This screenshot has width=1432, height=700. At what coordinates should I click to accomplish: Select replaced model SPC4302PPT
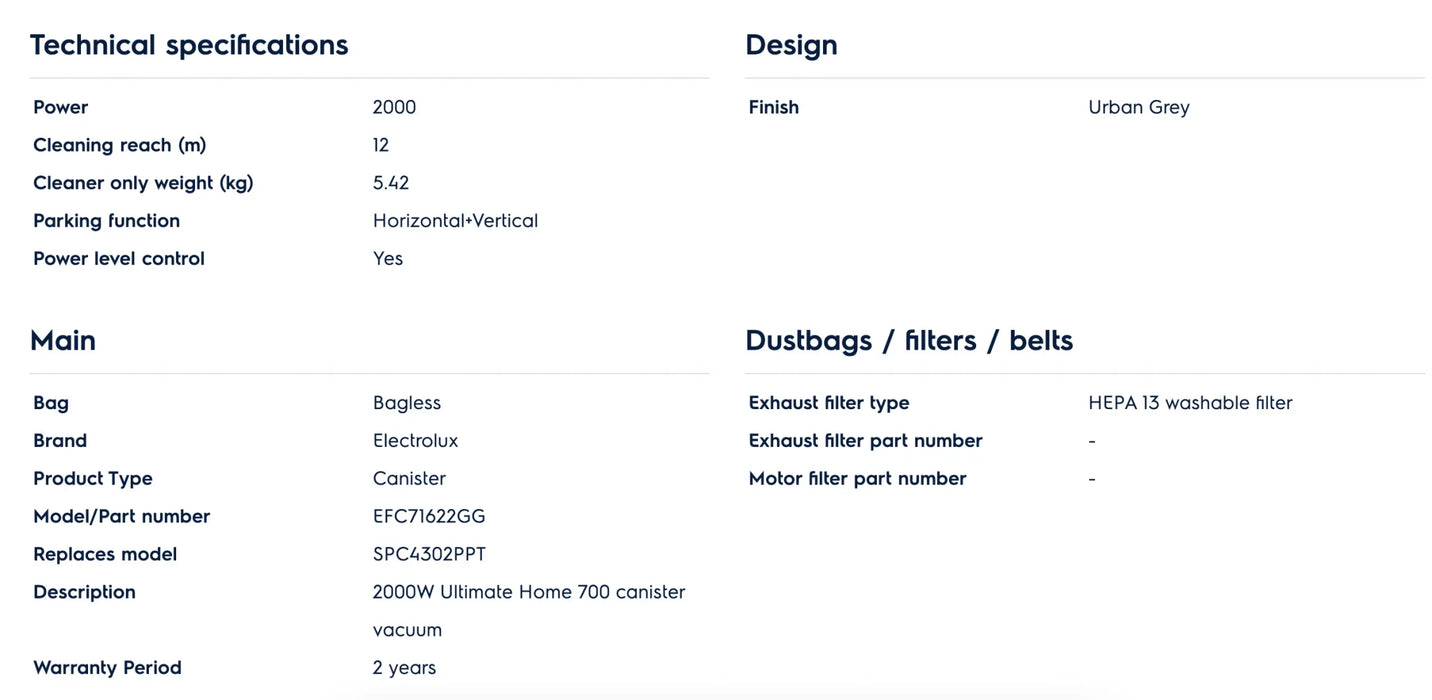tap(429, 555)
